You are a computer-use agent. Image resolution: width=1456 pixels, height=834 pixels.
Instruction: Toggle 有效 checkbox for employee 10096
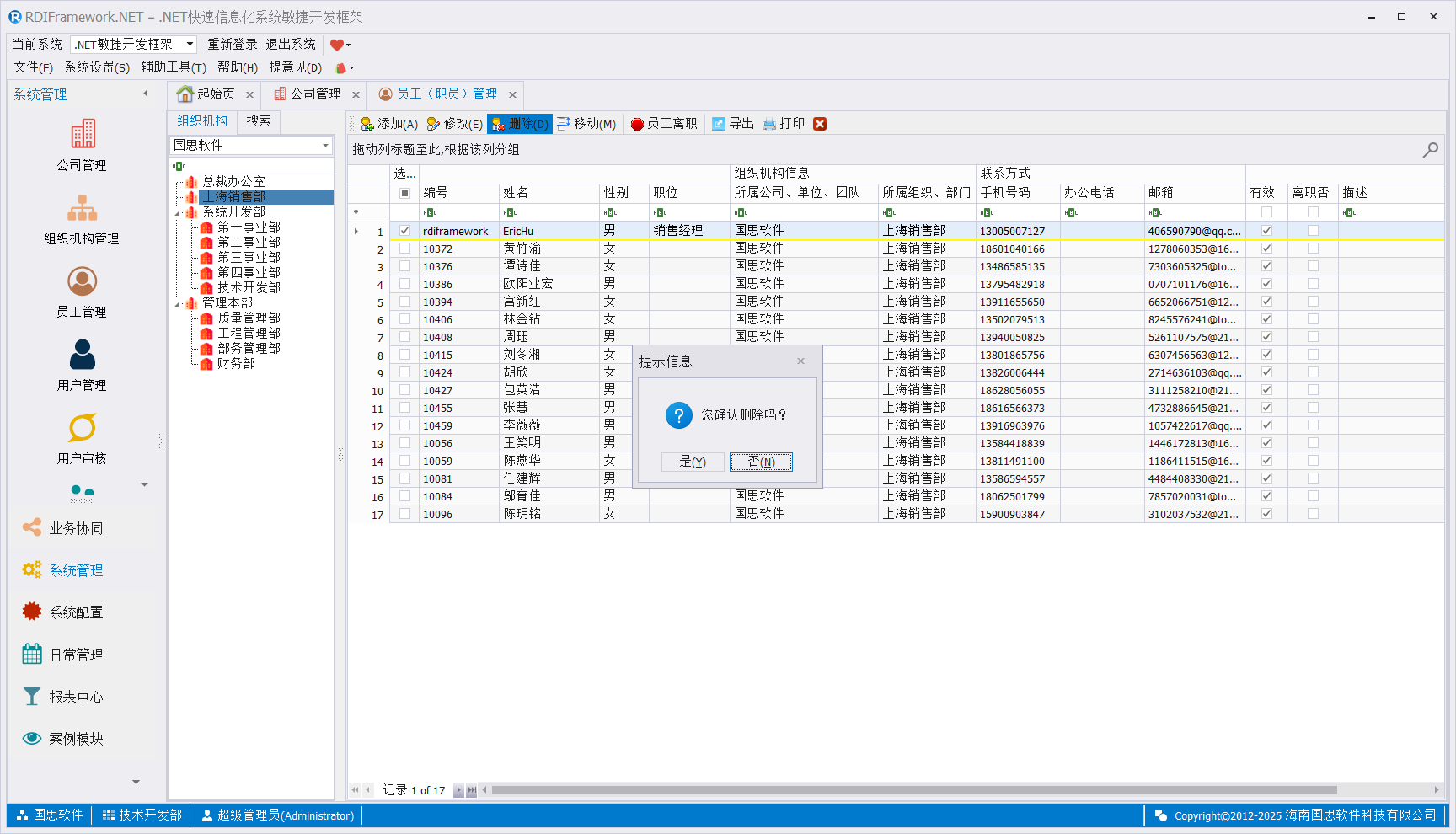(x=1266, y=514)
